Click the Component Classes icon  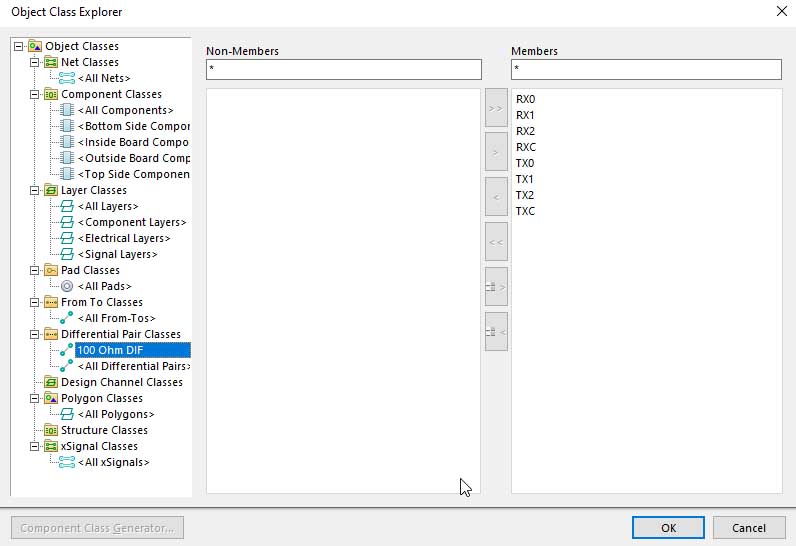click(51, 94)
